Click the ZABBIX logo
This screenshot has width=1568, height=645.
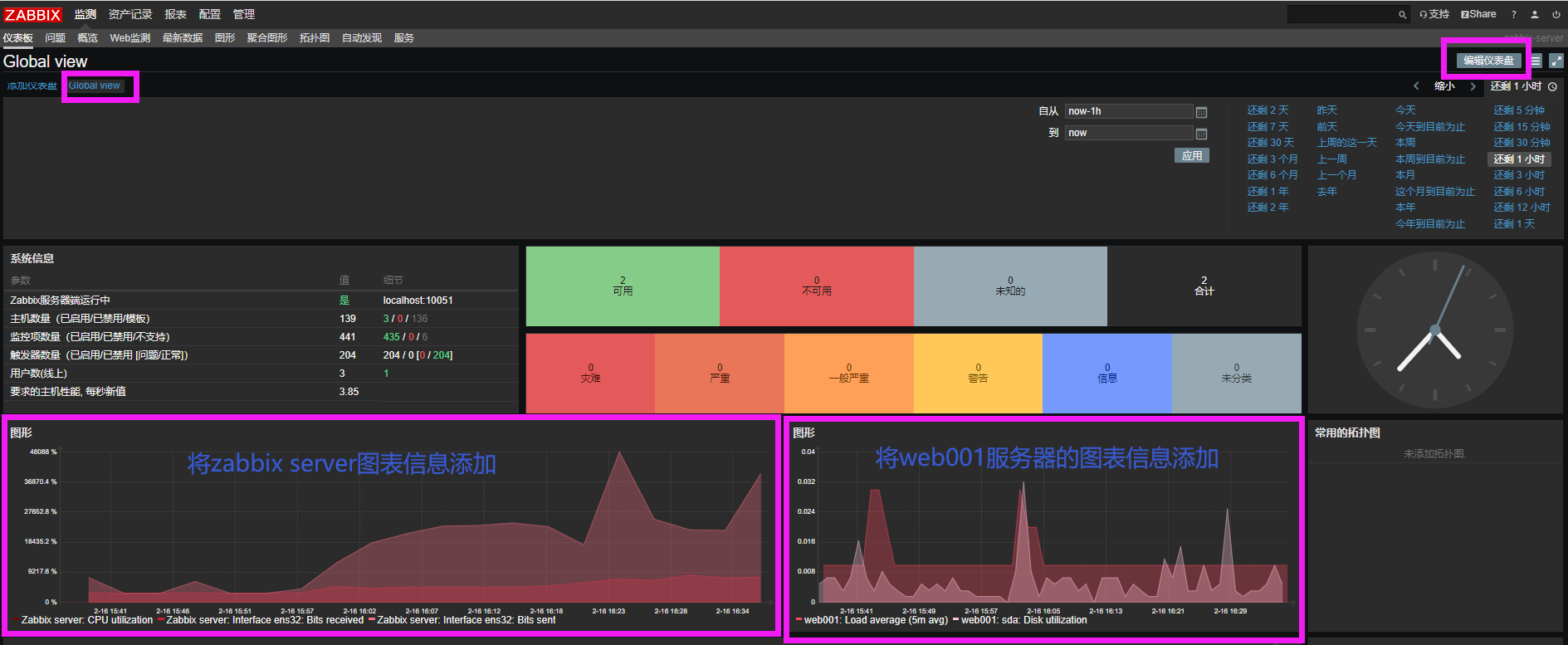[33, 15]
